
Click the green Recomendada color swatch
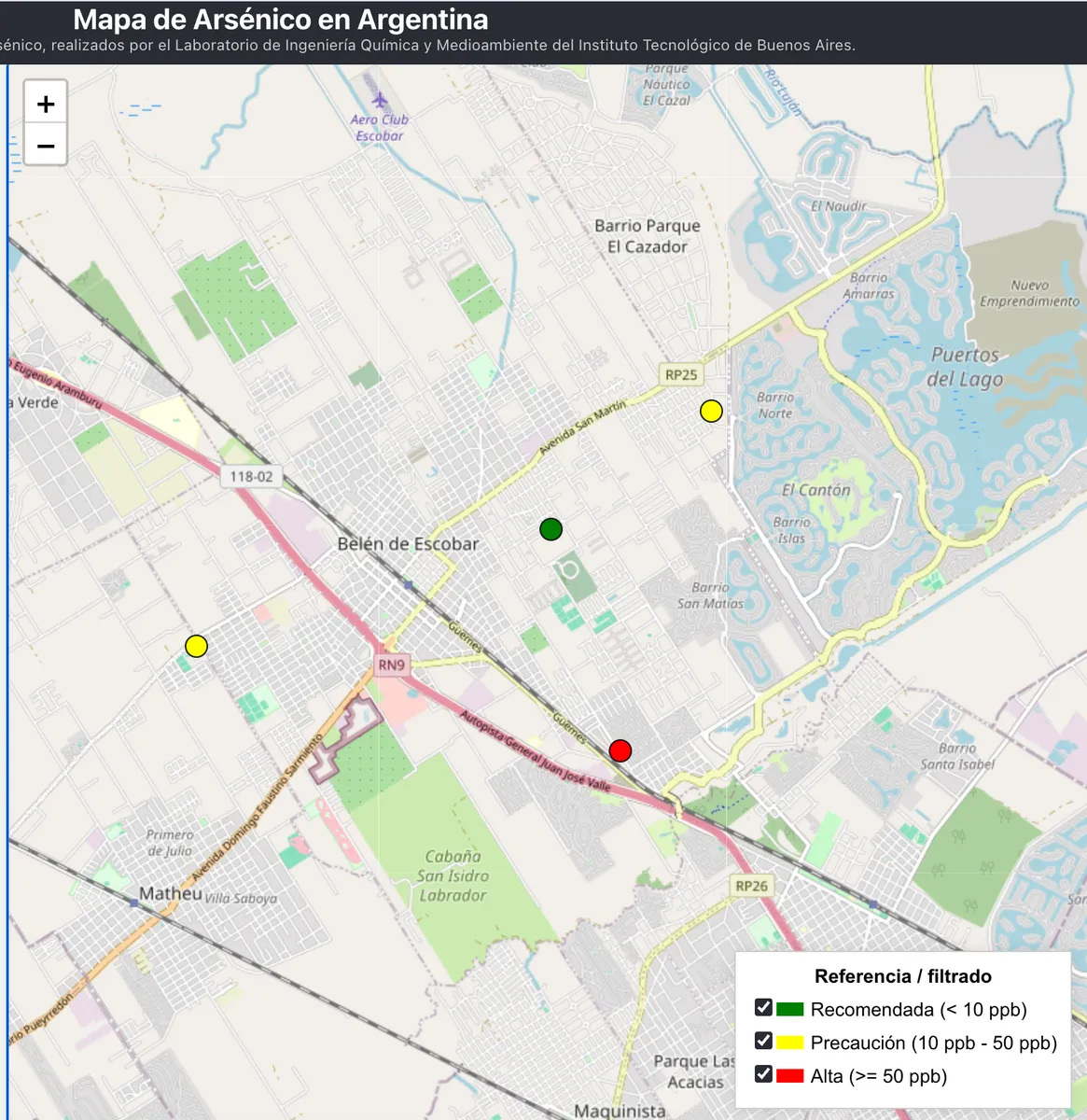pyautogui.click(x=789, y=1010)
